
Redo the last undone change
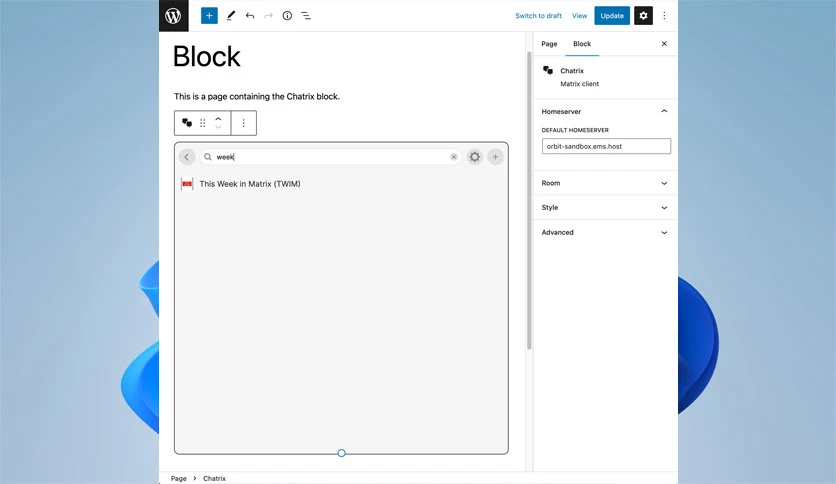[268, 15]
